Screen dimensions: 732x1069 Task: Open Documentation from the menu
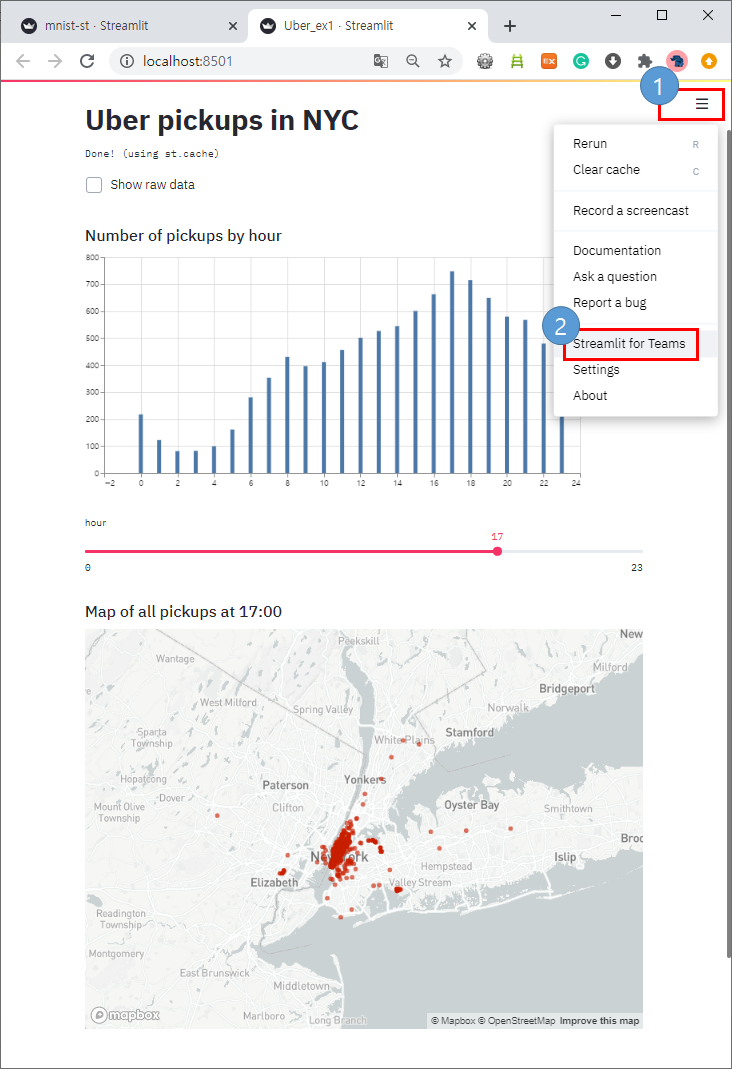click(636, 250)
